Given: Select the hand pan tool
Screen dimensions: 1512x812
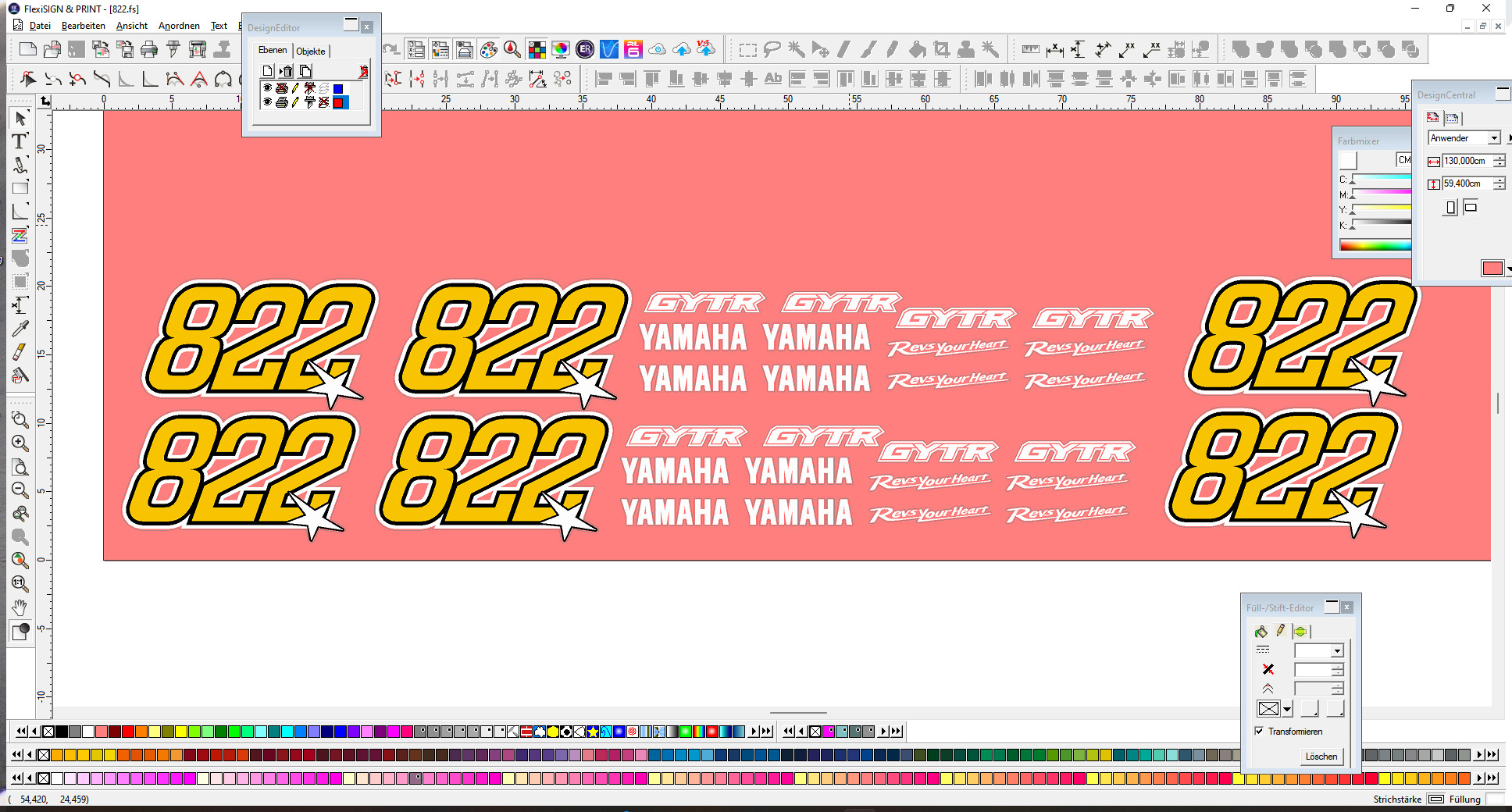Looking at the screenshot, I should point(20,607).
